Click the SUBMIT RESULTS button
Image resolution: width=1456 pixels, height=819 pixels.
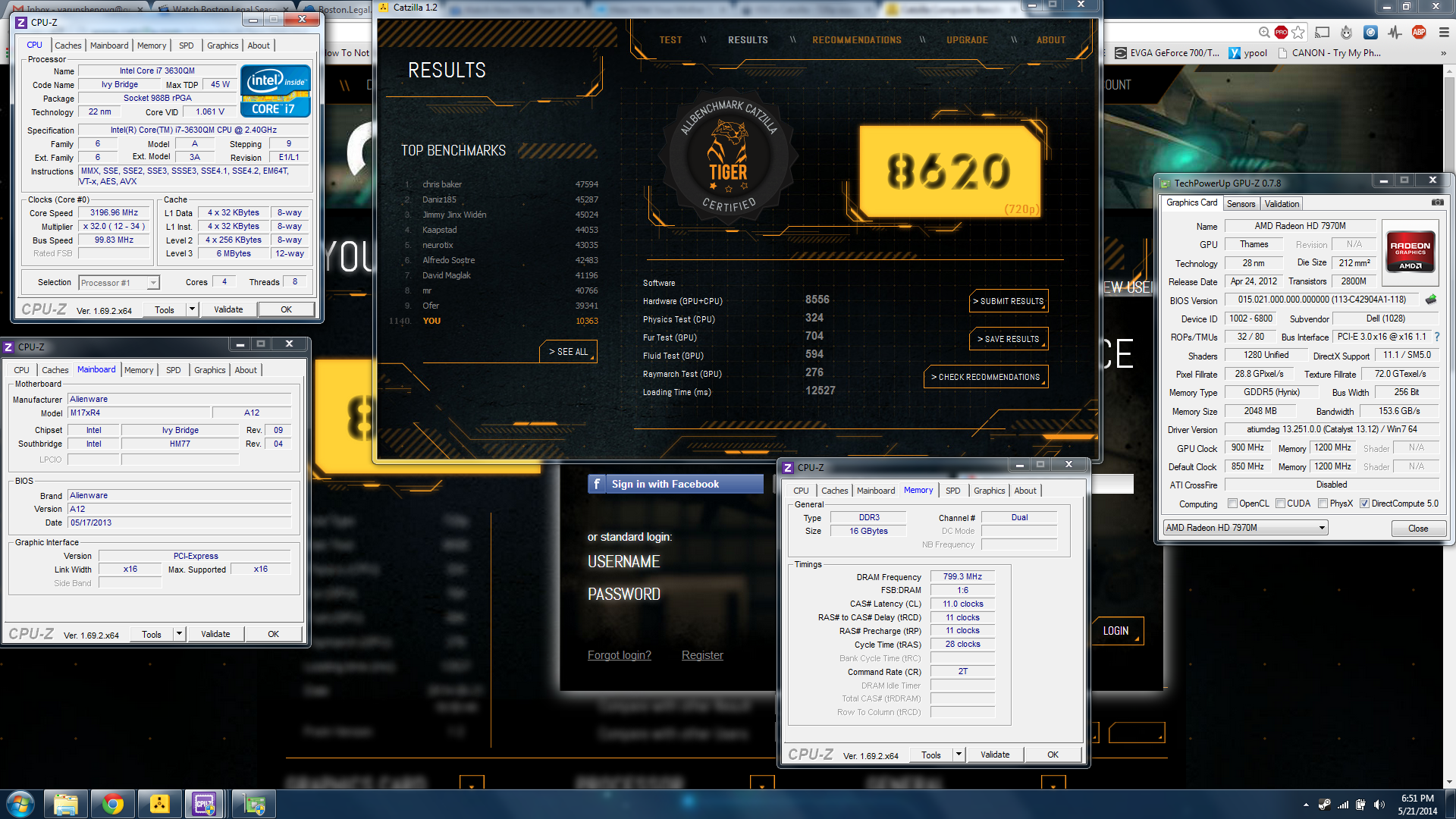[1009, 301]
